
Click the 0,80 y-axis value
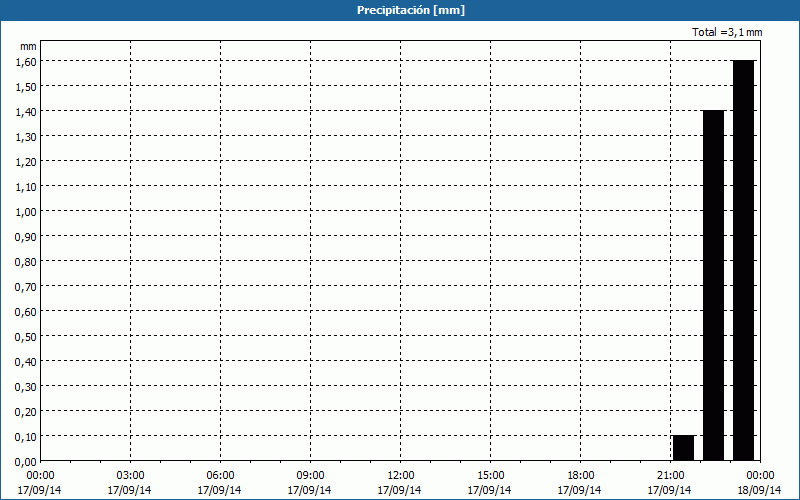click(26, 262)
